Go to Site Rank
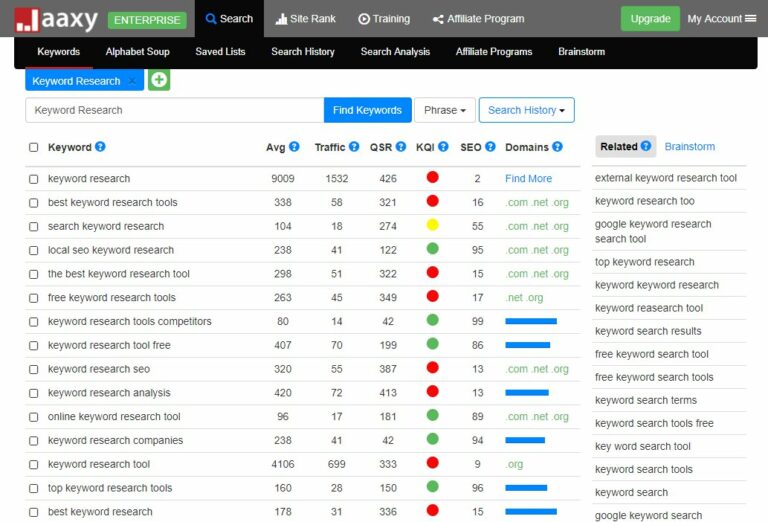The width and height of the screenshot is (768, 522). tap(306, 19)
